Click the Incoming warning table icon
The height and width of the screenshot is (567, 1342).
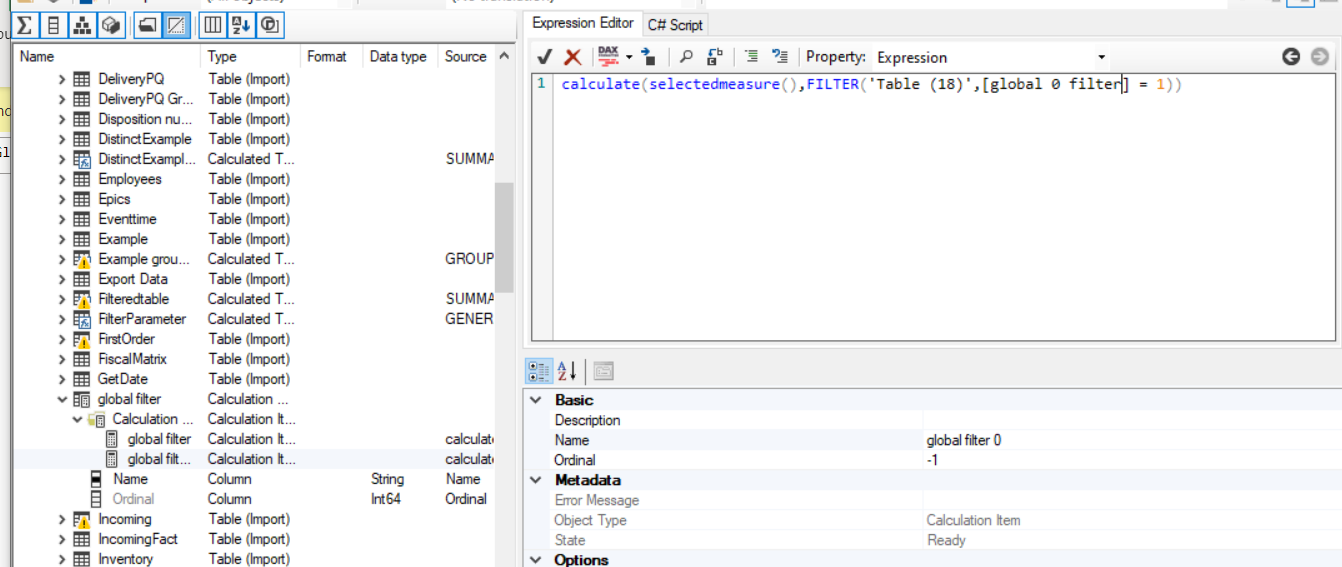(82, 519)
